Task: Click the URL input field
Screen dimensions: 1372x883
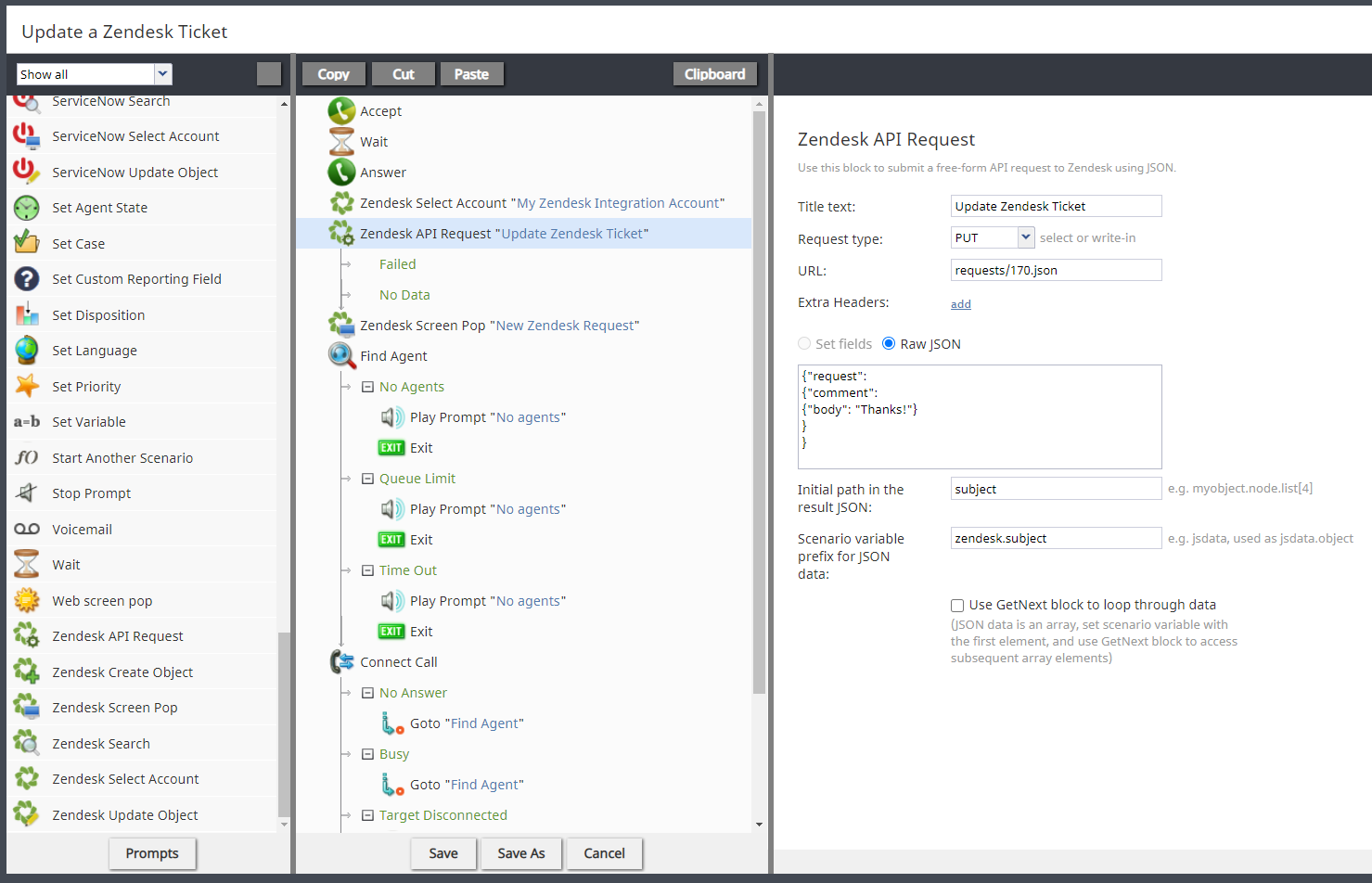Action: pos(1057,270)
